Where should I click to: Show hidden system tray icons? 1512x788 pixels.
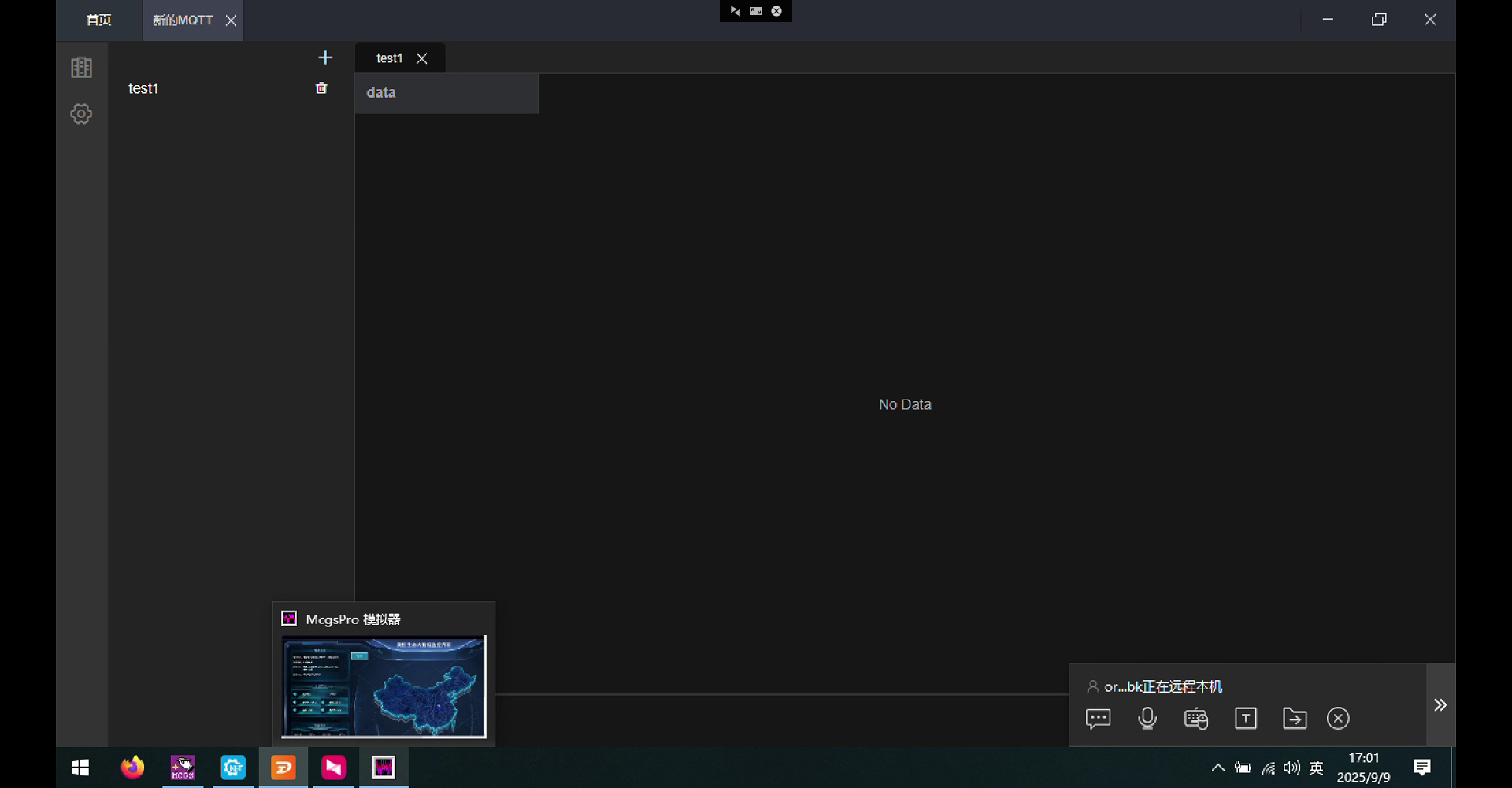[x=1217, y=768]
